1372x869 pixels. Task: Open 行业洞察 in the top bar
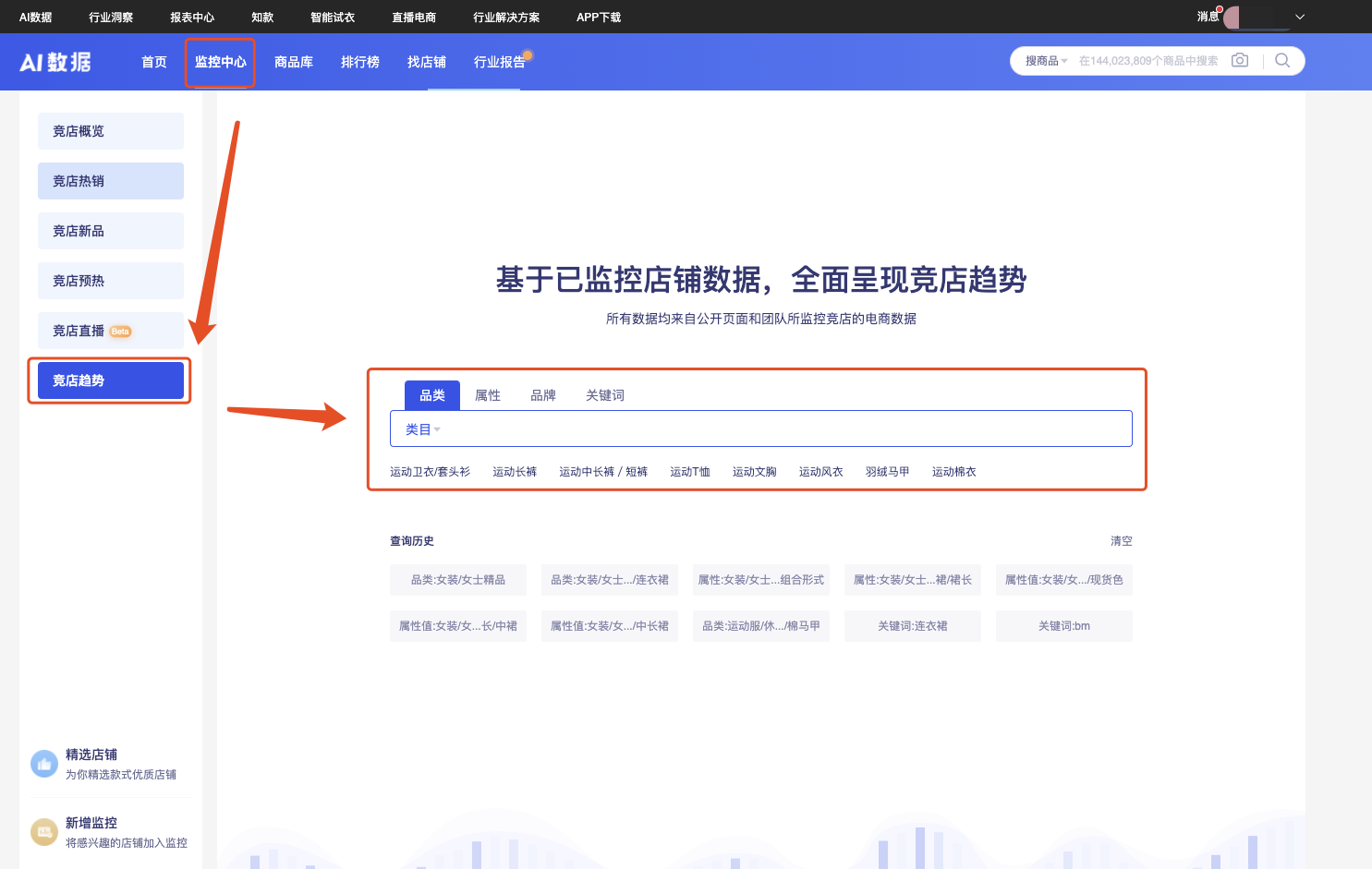tap(111, 17)
